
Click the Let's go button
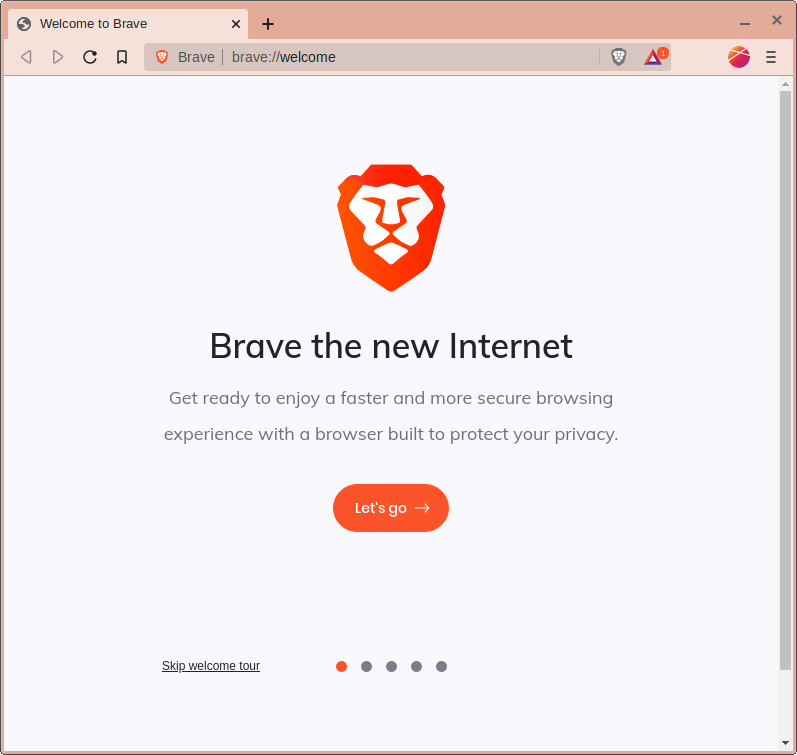coord(391,508)
